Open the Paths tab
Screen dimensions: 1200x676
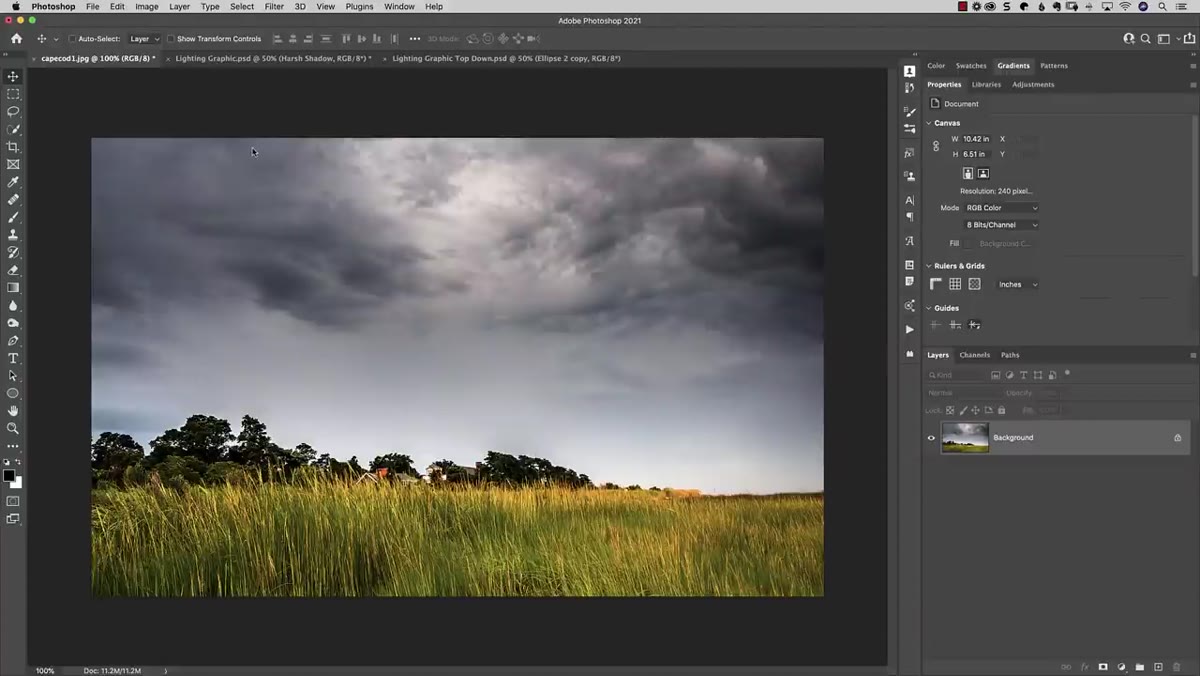(x=1010, y=355)
